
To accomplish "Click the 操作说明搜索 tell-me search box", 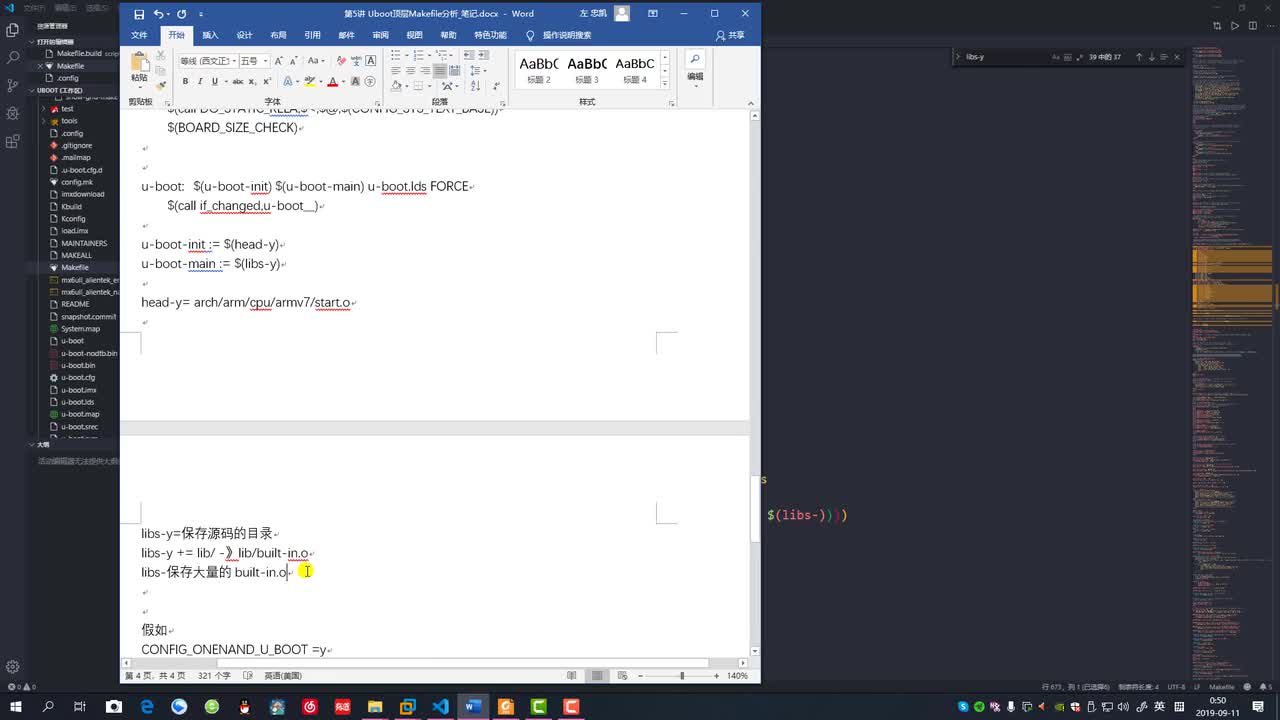I will (x=566, y=35).
